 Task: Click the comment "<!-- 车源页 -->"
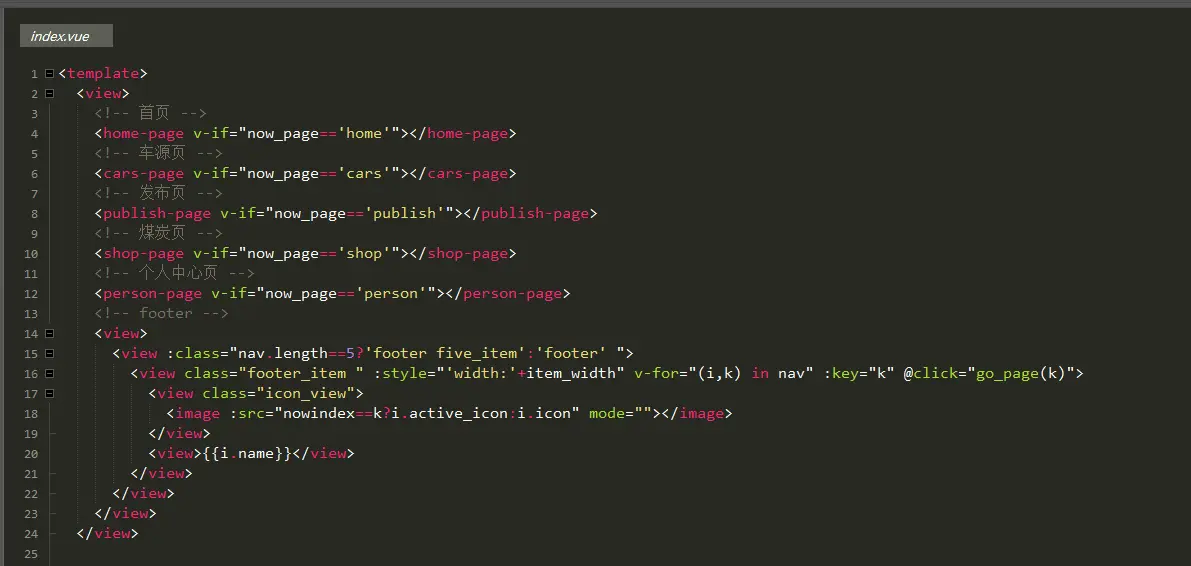click(x=159, y=153)
